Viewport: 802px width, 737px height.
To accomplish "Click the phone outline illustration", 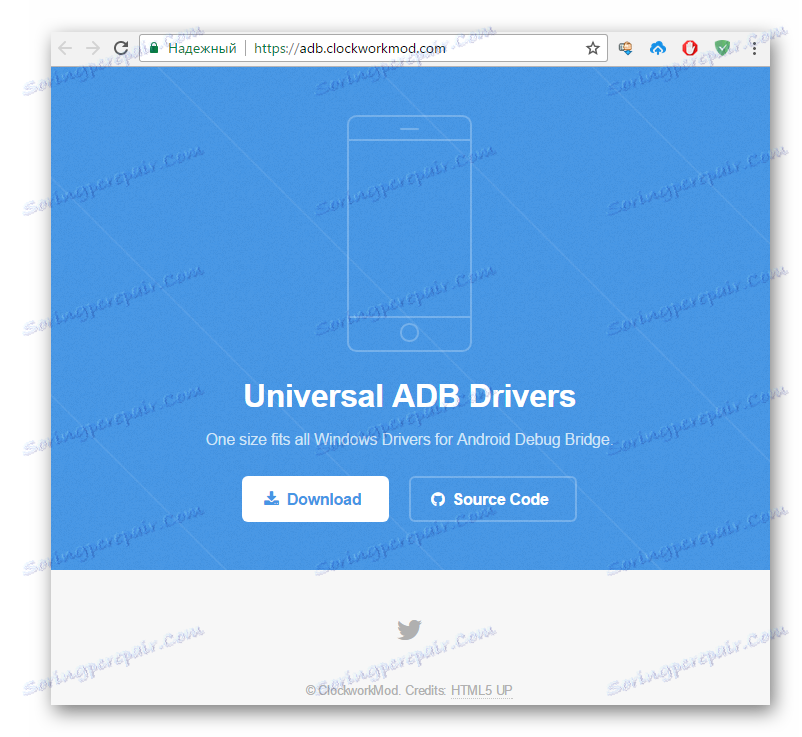I will 409,233.
